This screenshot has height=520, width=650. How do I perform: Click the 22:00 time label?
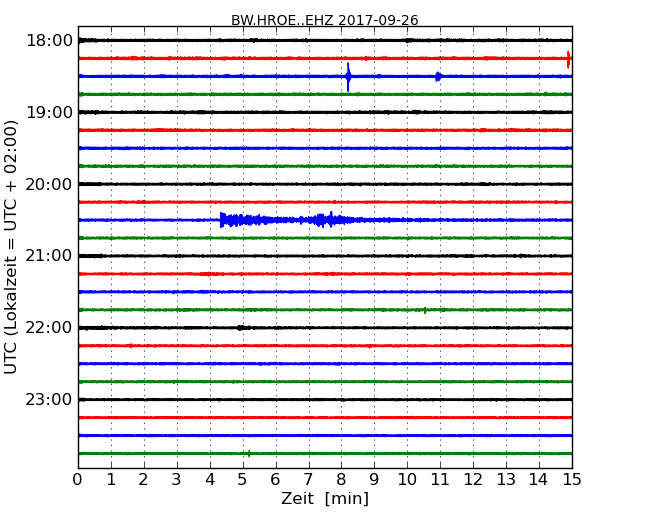tap(49, 328)
